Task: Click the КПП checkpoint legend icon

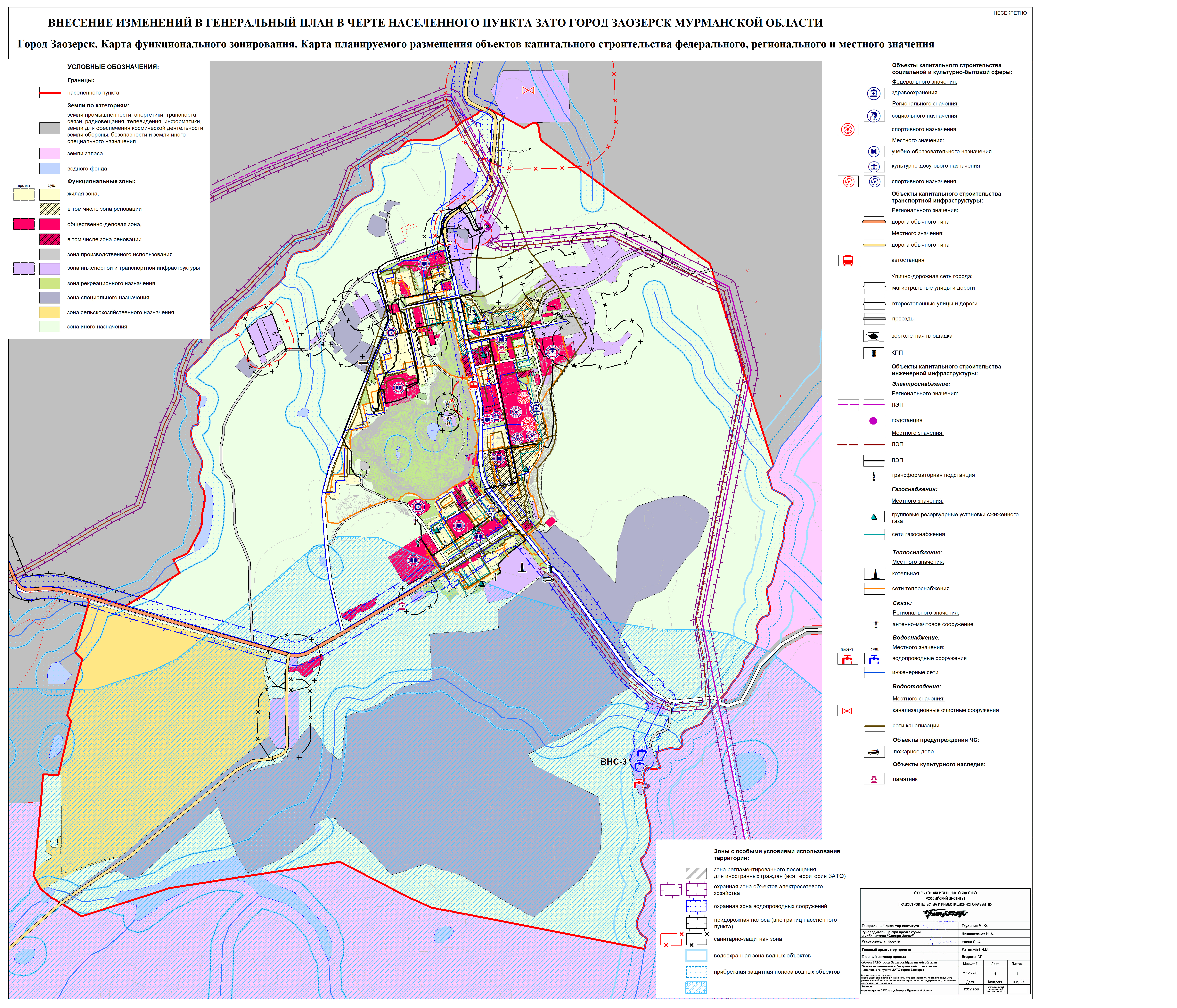Action: pyautogui.click(x=874, y=353)
